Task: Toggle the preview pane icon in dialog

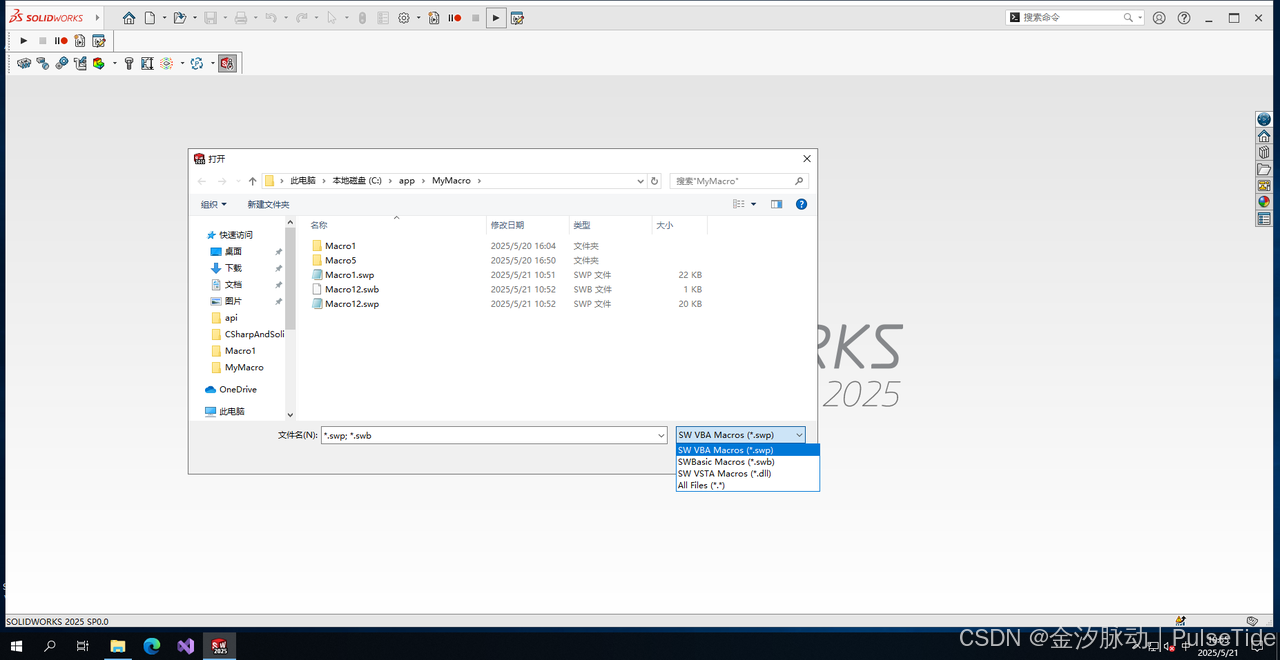Action: pos(776,203)
